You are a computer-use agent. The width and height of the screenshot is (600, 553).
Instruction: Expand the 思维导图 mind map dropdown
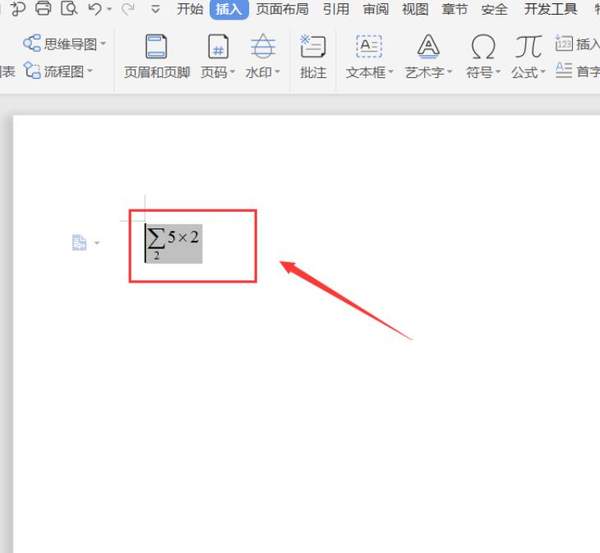103,44
